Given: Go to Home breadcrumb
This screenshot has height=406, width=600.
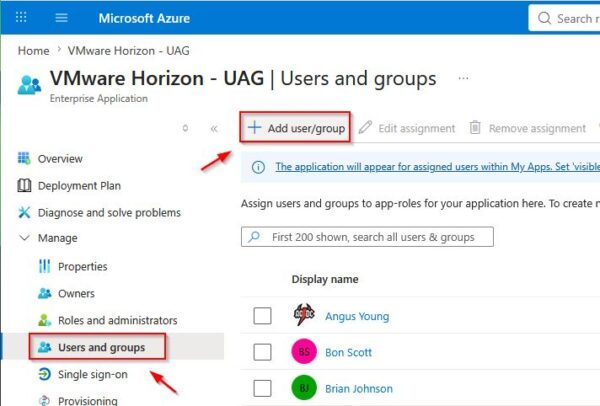Looking at the screenshot, I should [33, 51].
